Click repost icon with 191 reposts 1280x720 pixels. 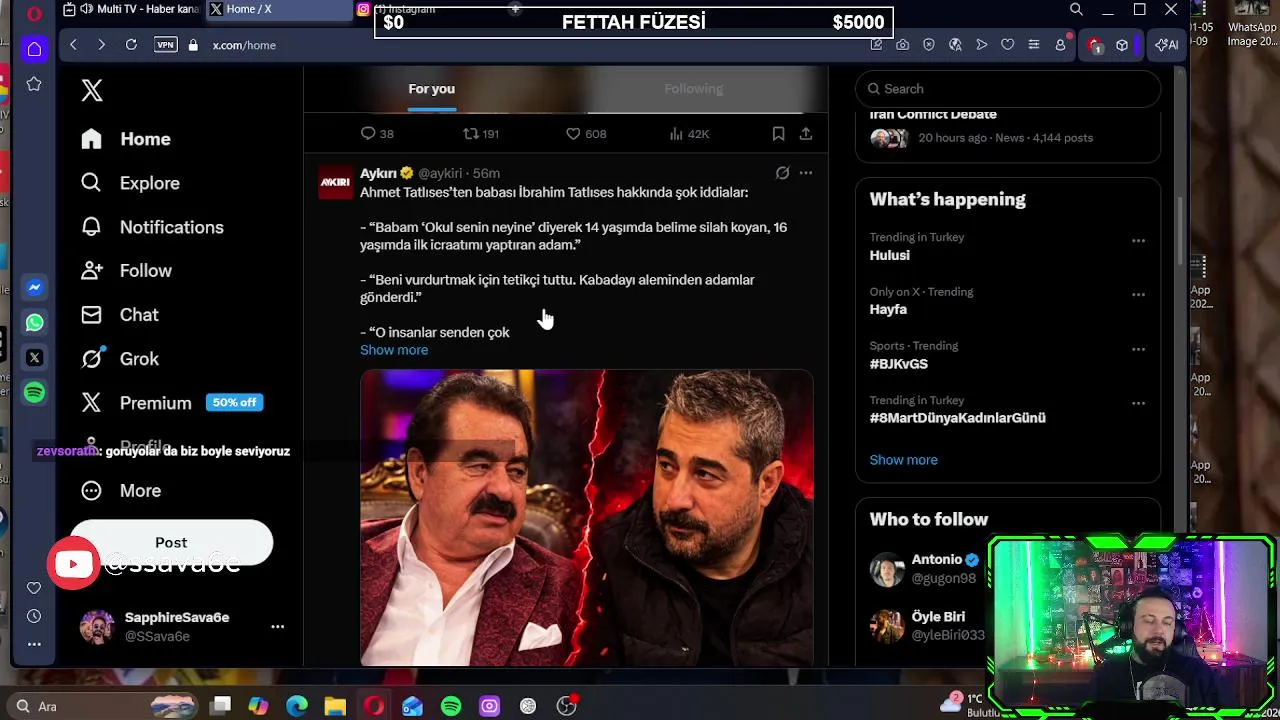481,134
